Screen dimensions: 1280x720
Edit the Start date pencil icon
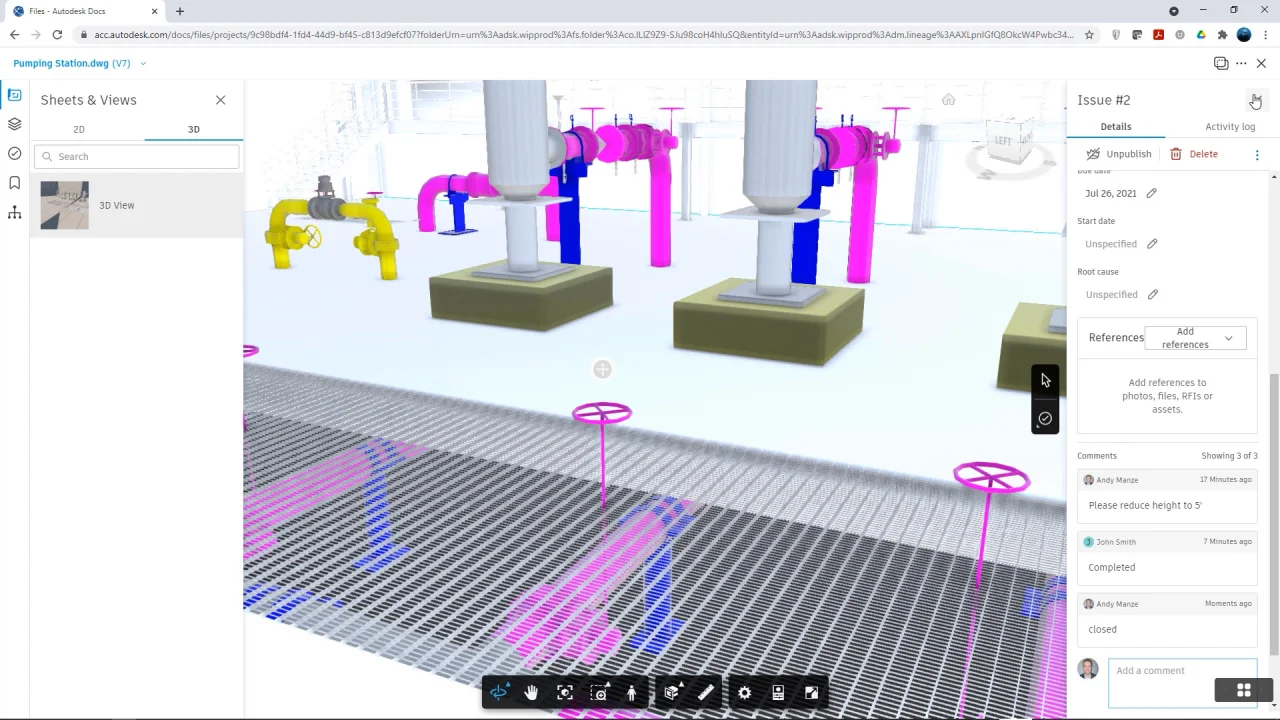click(x=1152, y=244)
